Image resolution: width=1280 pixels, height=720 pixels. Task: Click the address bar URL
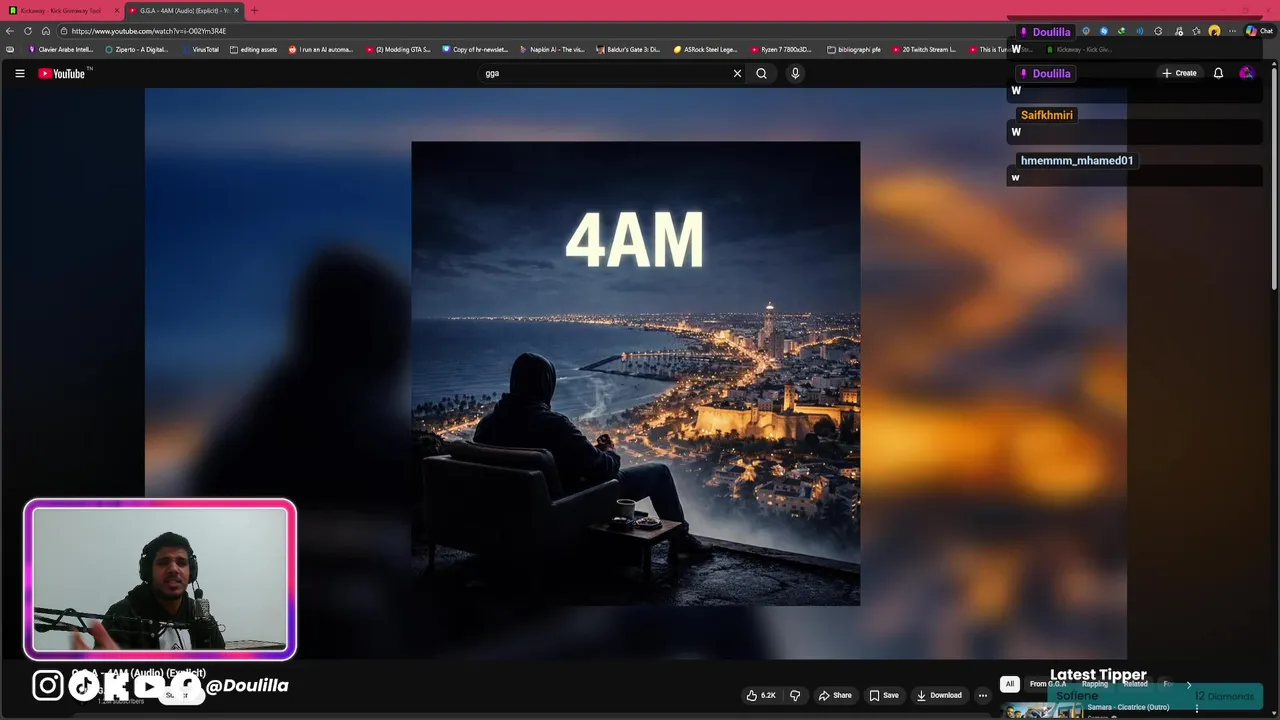pos(149,31)
